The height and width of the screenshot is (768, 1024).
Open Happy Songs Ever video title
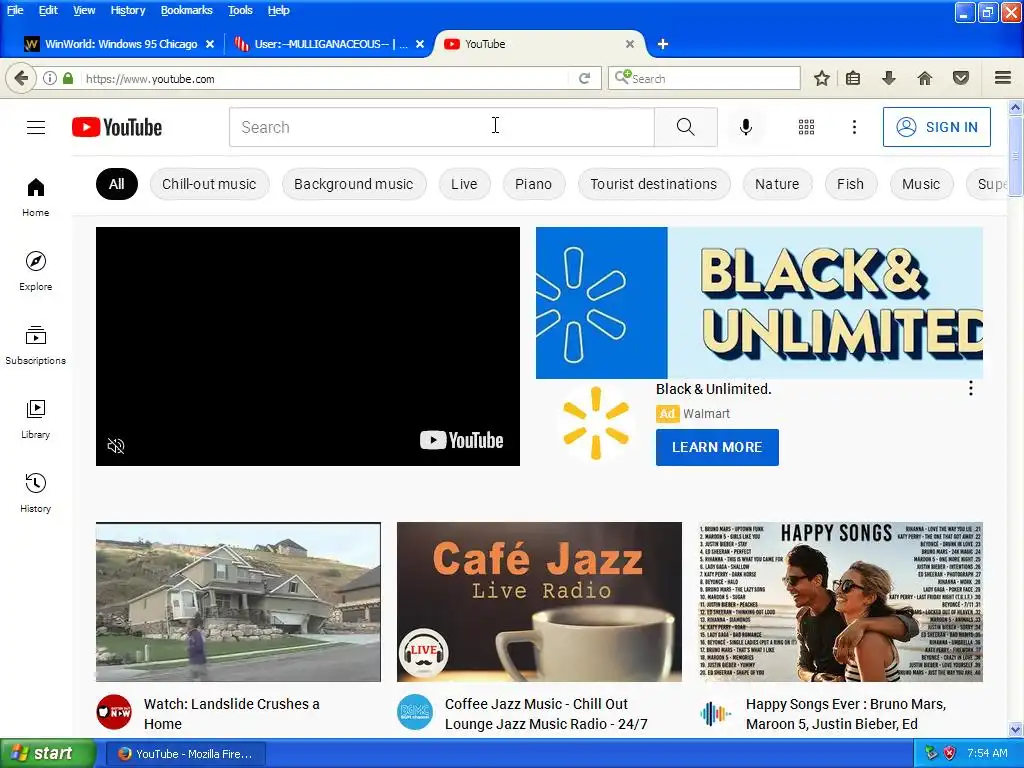(846, 714)
